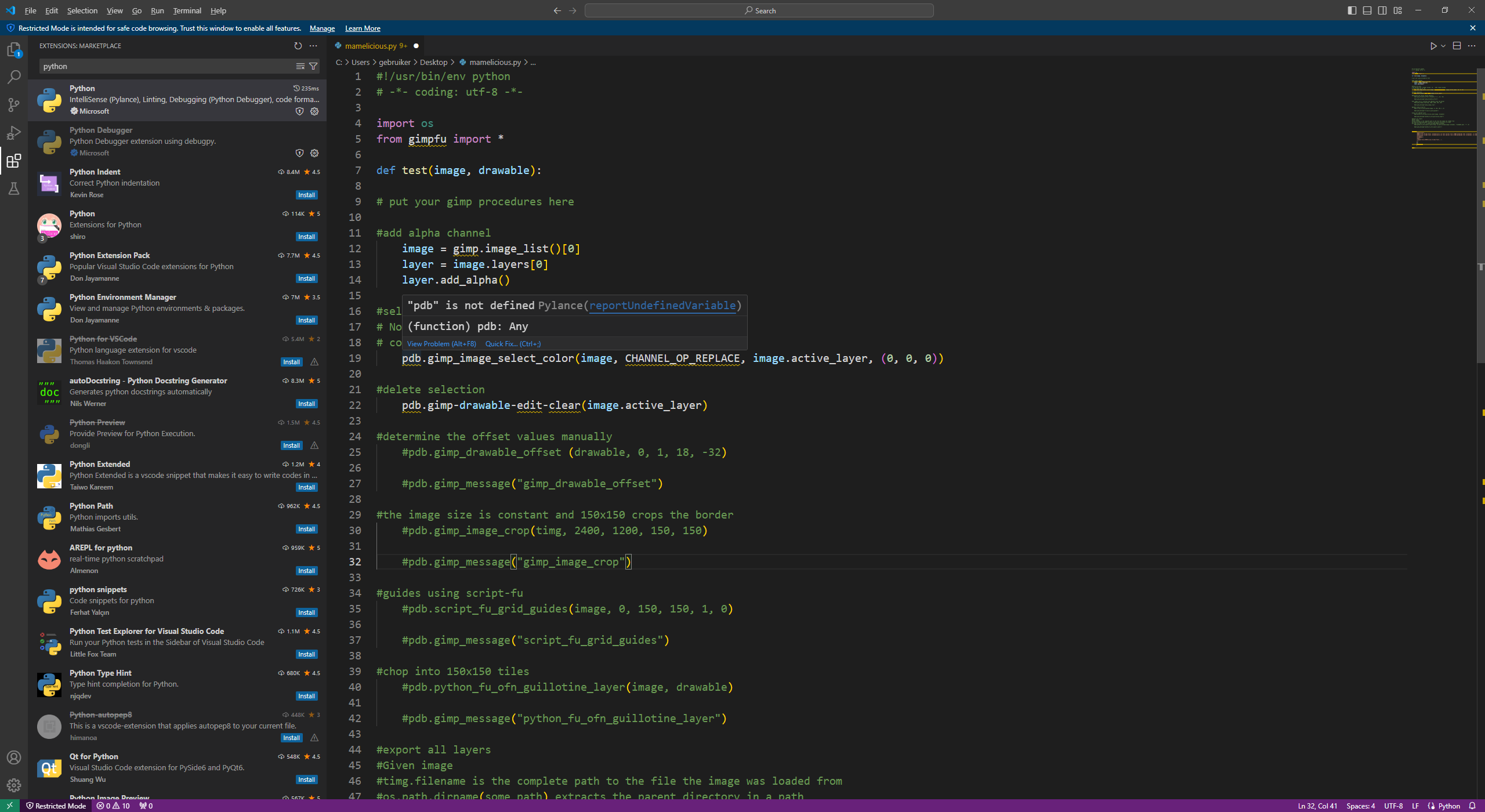
Task: Open the Terminal menu
Action: click(x=187, y=10)
